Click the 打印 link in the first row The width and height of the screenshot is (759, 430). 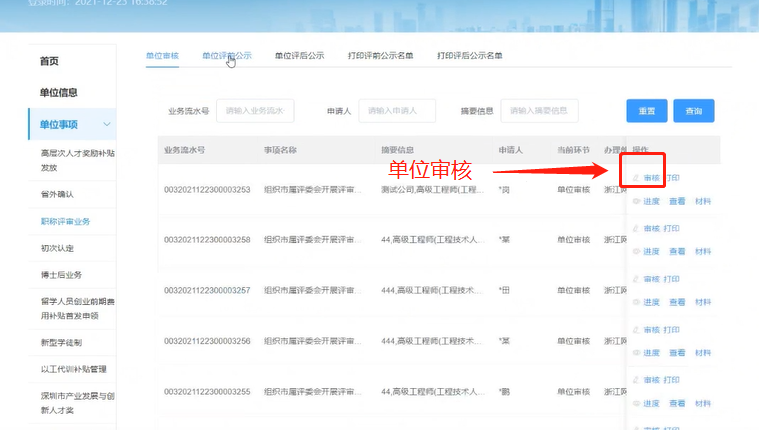pos(672,177)
